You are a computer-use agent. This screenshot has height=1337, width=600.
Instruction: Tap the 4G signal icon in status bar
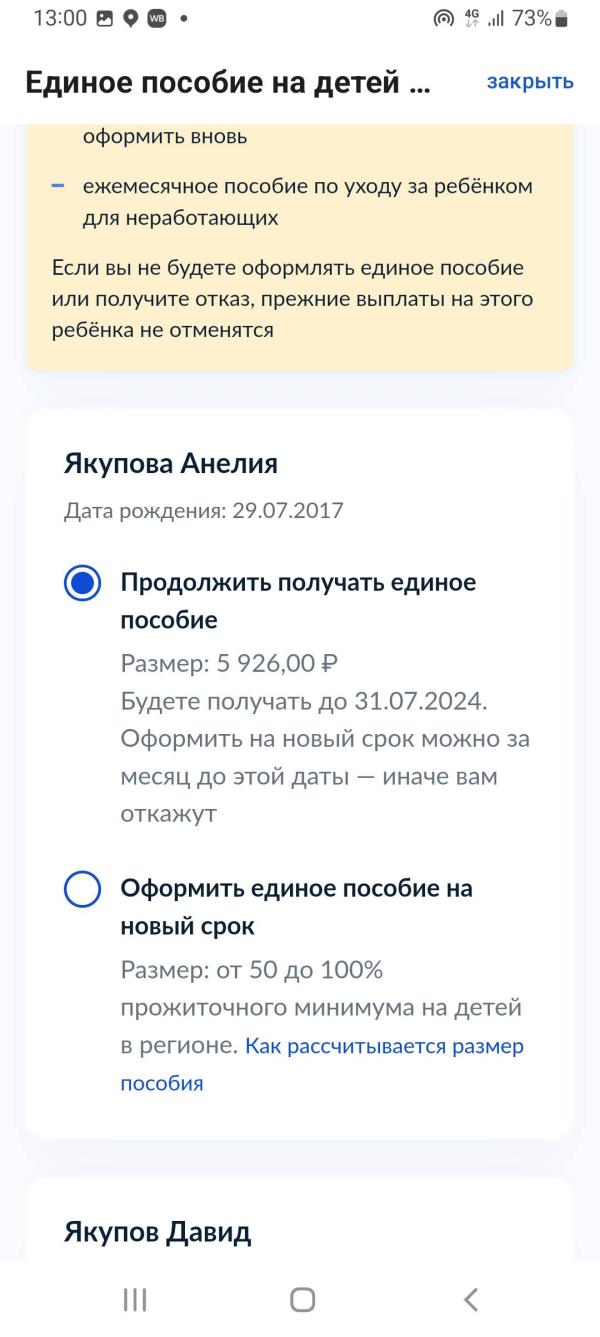pos(472,18)
